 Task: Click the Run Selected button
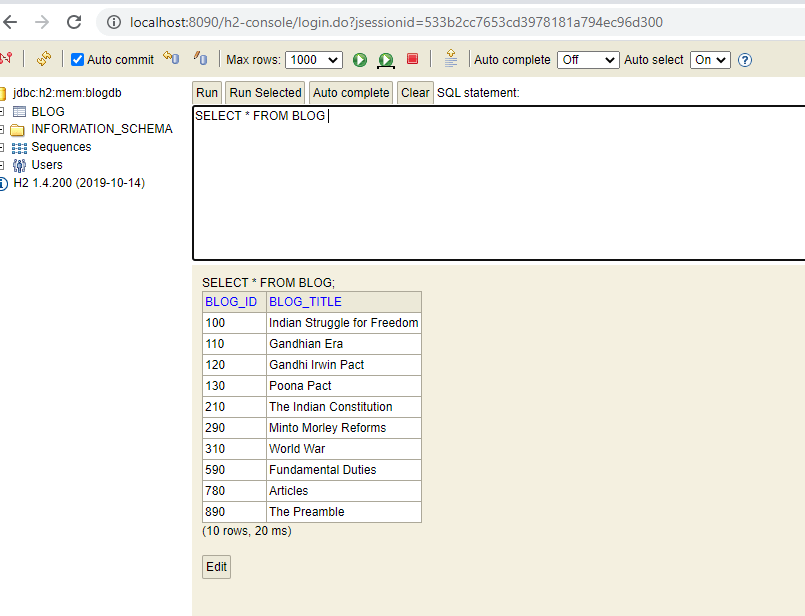pyautogui.click(x=264, y=92)
